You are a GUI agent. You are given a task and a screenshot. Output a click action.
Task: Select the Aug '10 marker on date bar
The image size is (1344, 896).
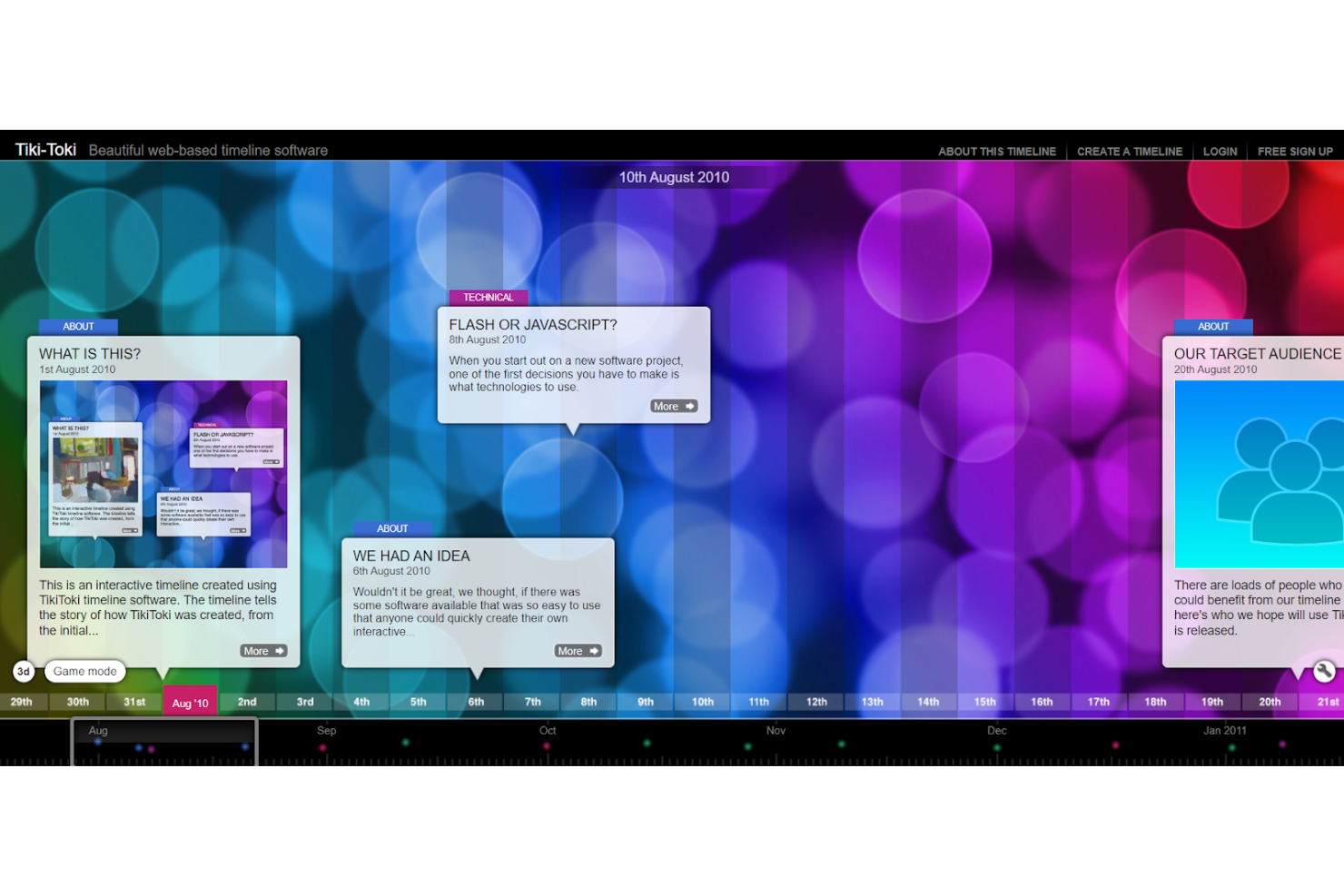click(x=190, y=703)
